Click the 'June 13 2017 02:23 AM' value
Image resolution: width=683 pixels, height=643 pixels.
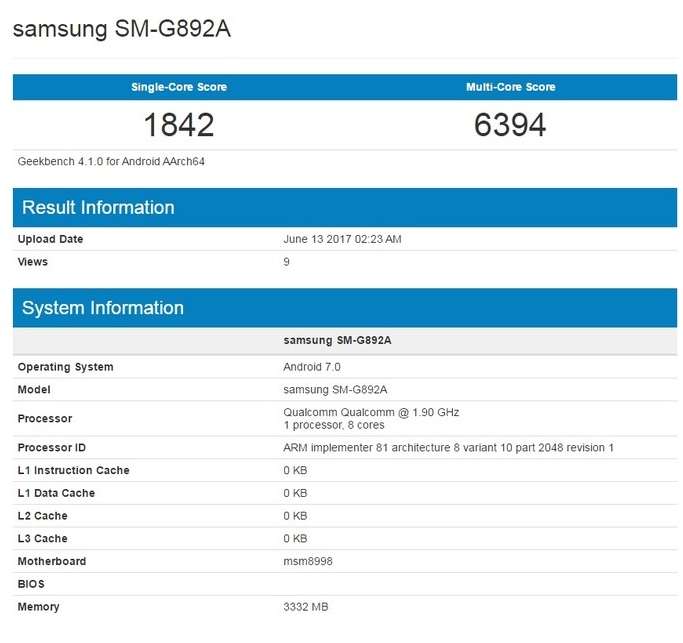click(x=342, y=239)
